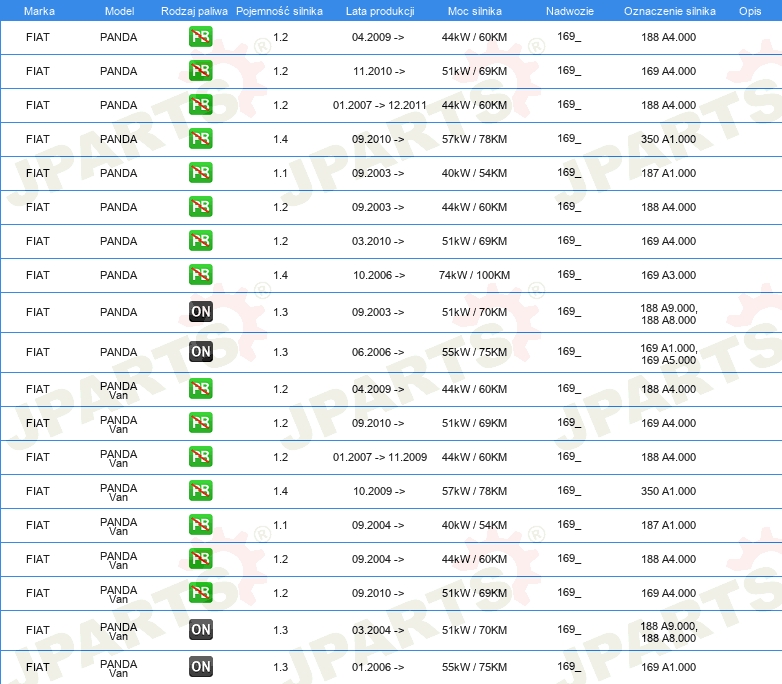Click the petrol icon in the 03.2010 row
This screenshot has width=782, height=684.
point(200,240)
